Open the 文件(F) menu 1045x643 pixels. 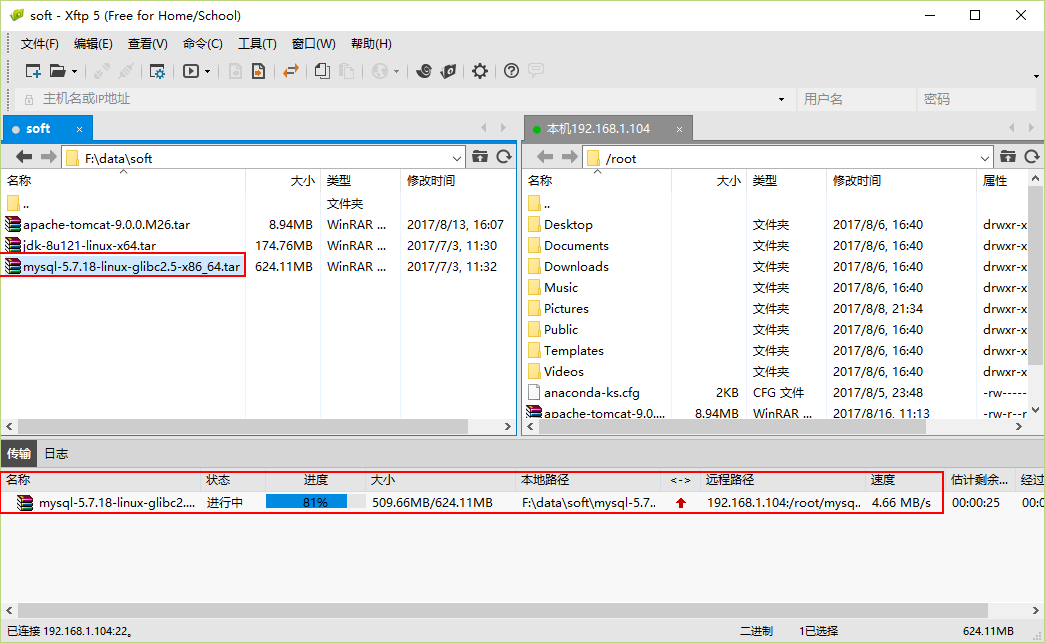pos(40,44)
